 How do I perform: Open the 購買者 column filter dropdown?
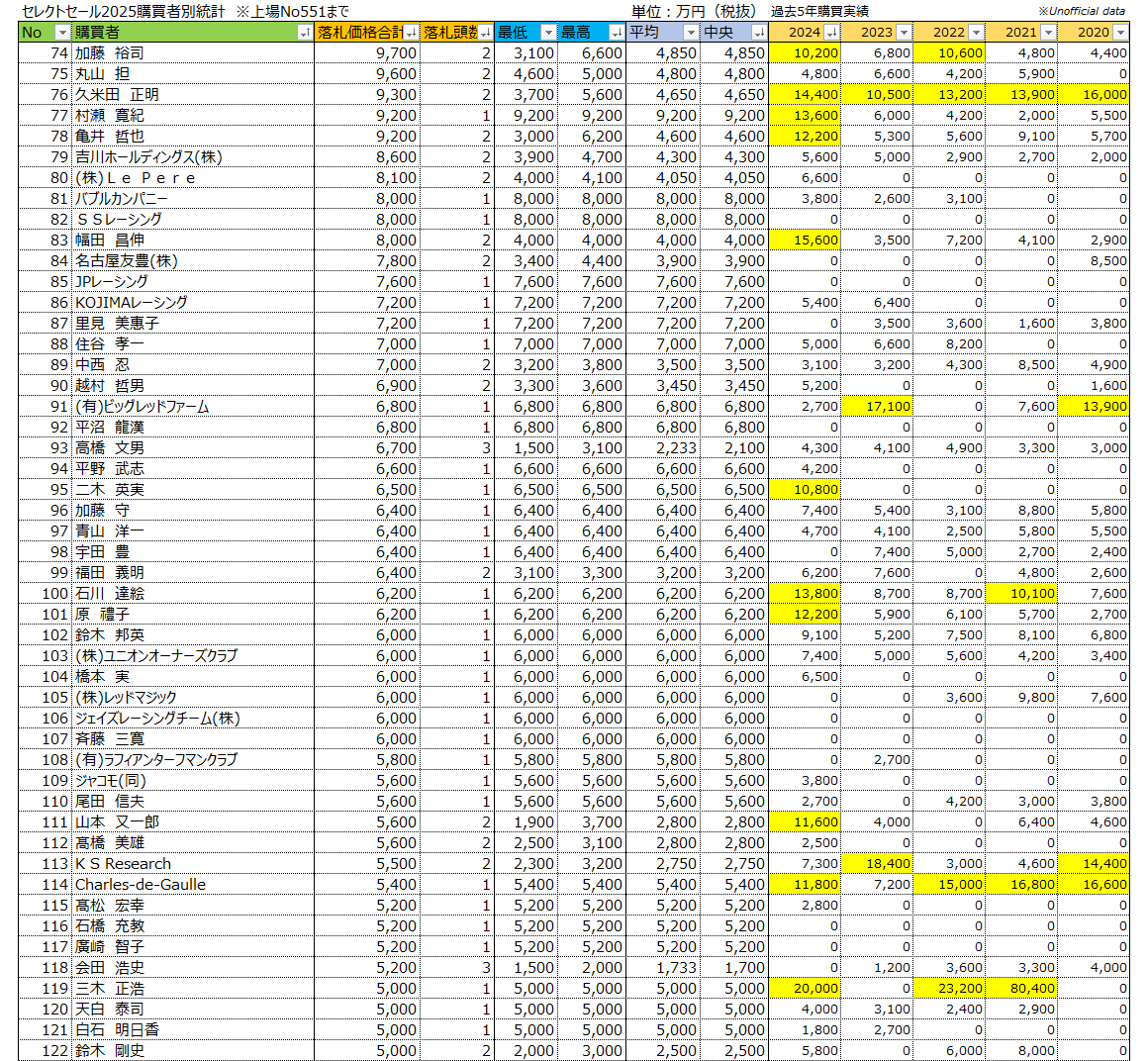point(305,33)
